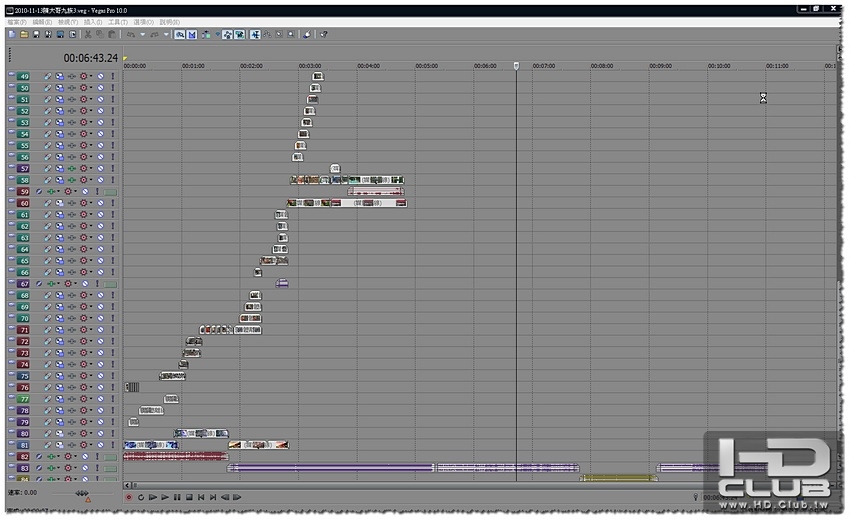Click the 00:06:43.24 timecode display
This screenshot has width=850, height=520.
click(x=91, y=57)
